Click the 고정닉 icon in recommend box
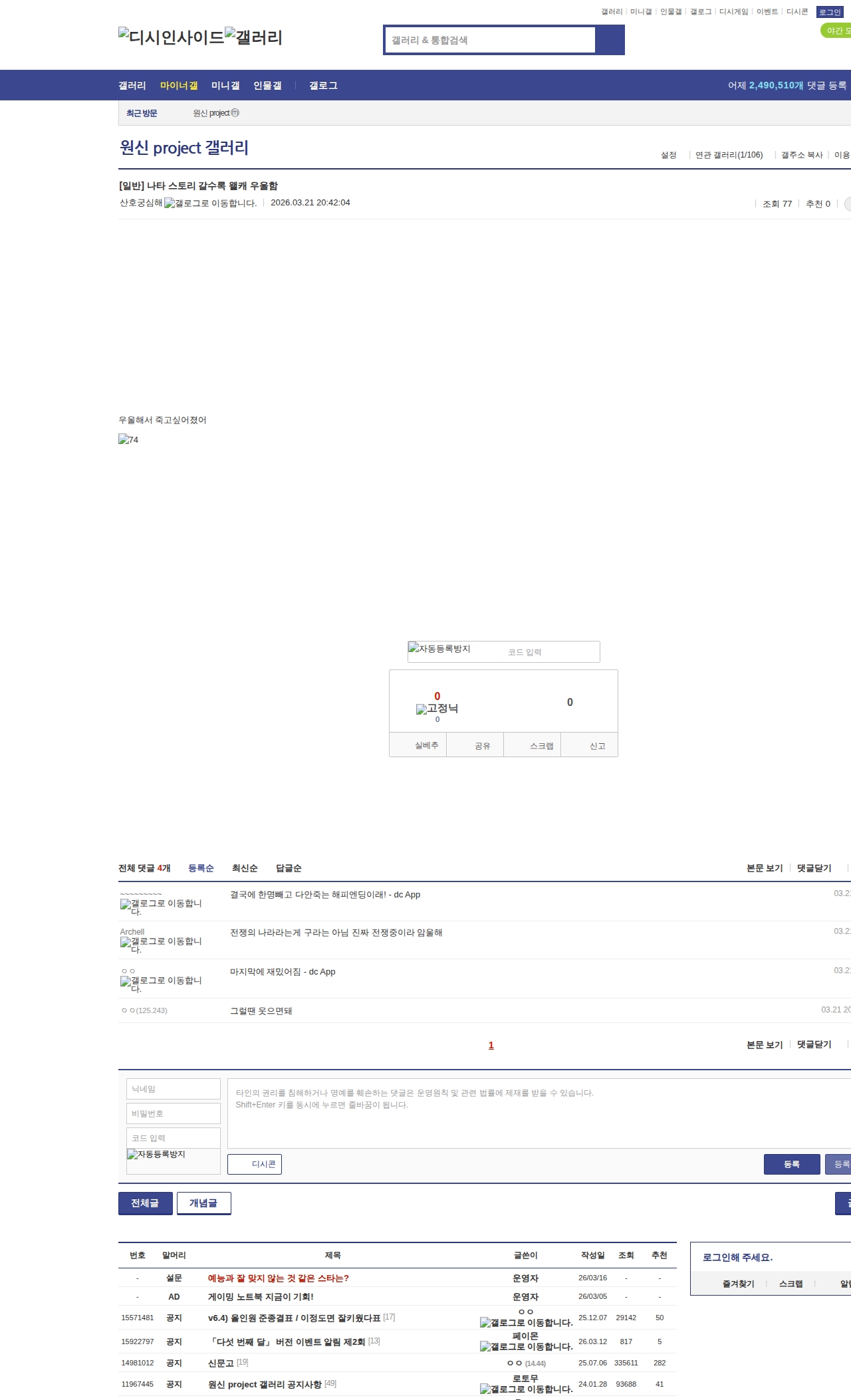This screenshot has height=1400, width=851. coord(437,709)
